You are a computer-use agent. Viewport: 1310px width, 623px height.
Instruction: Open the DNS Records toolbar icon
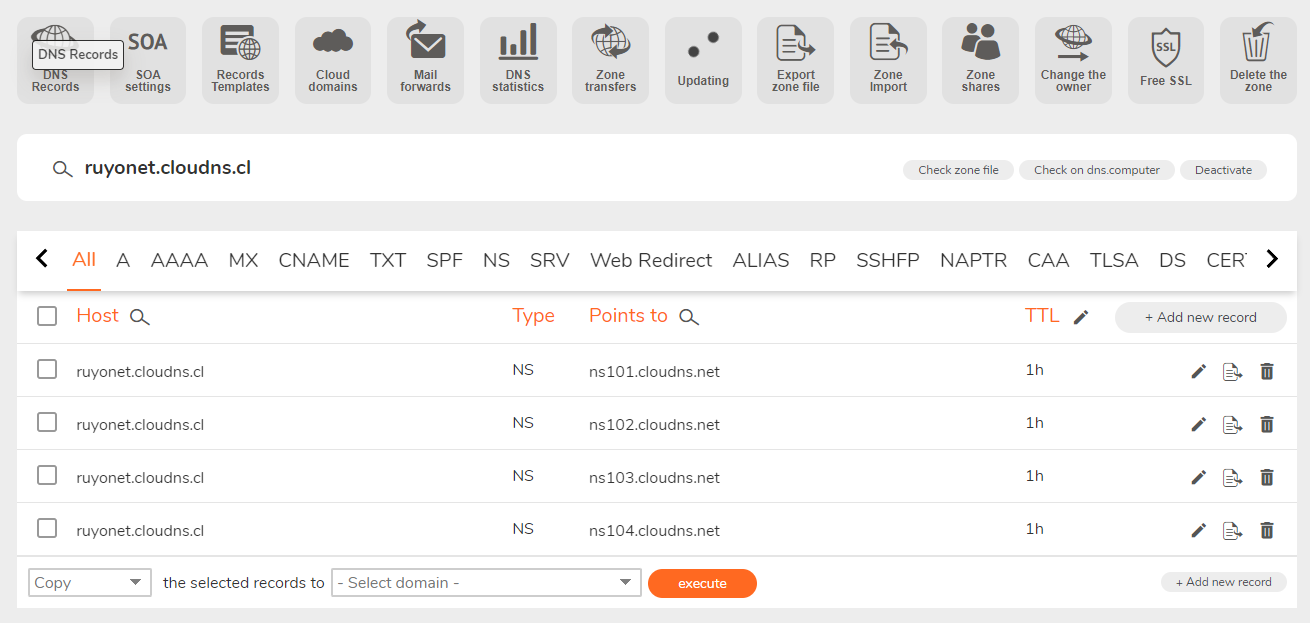point(55,60)
